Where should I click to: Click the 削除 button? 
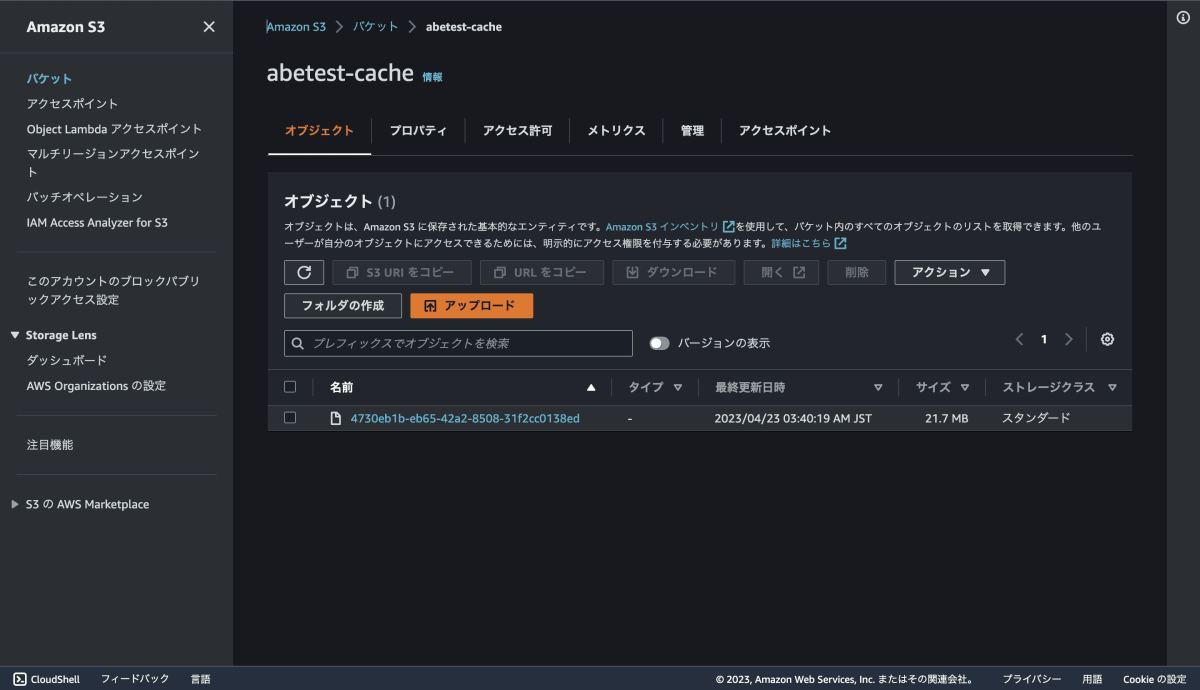point(856,272)
